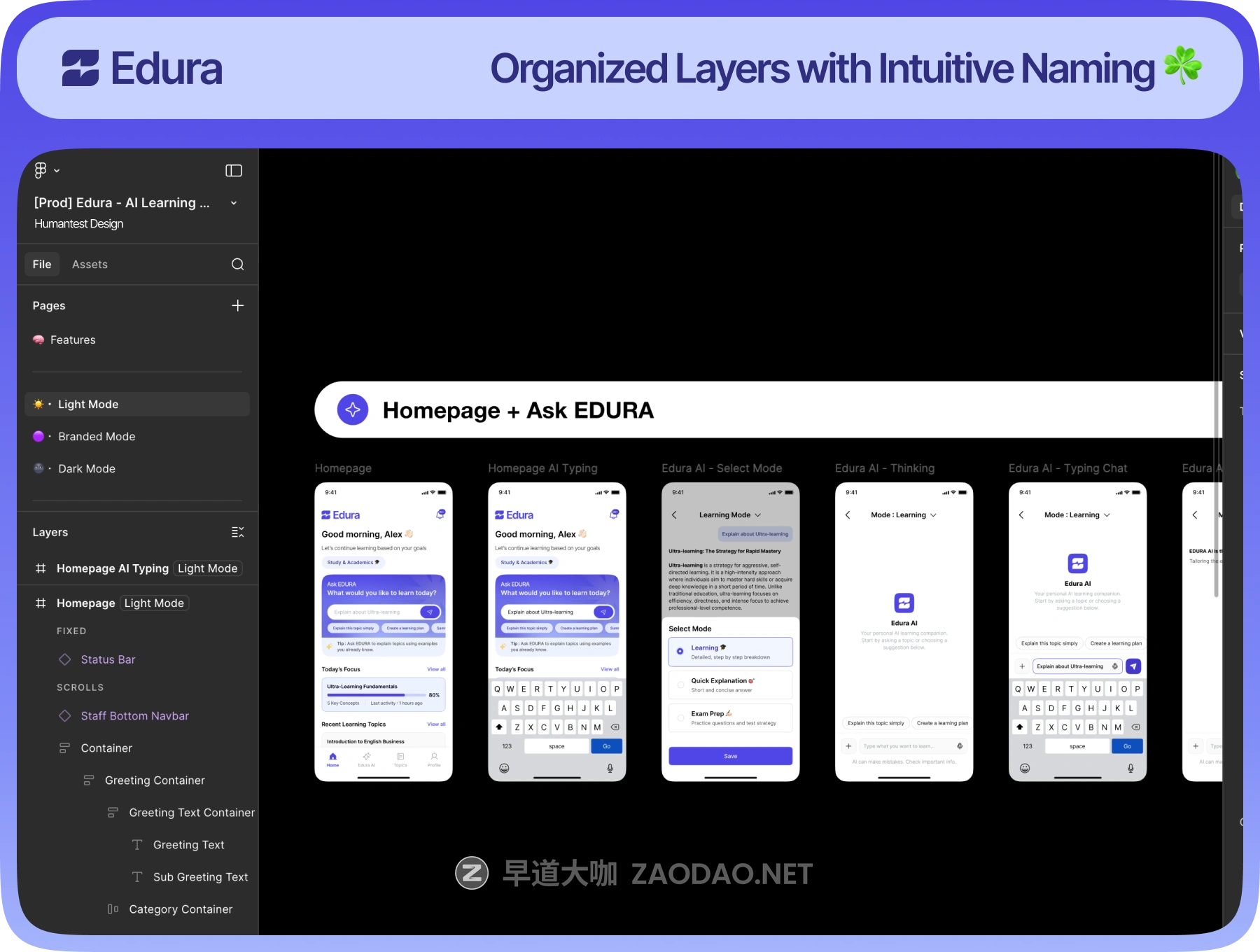Add a new page with plus icon

(x=238, y=306)
